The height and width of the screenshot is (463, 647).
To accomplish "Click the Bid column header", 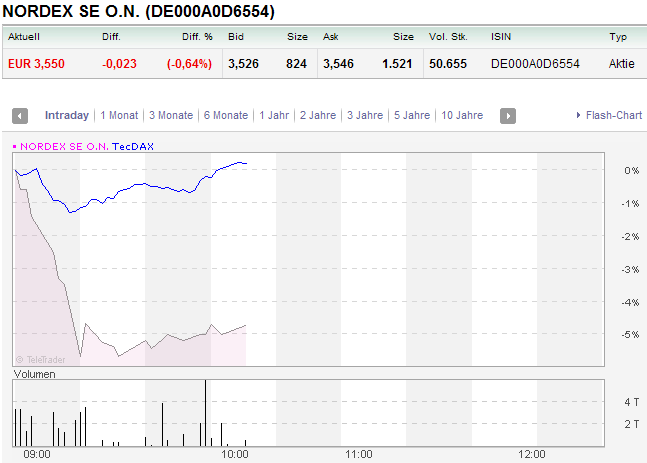I will [x=236, y=37].
